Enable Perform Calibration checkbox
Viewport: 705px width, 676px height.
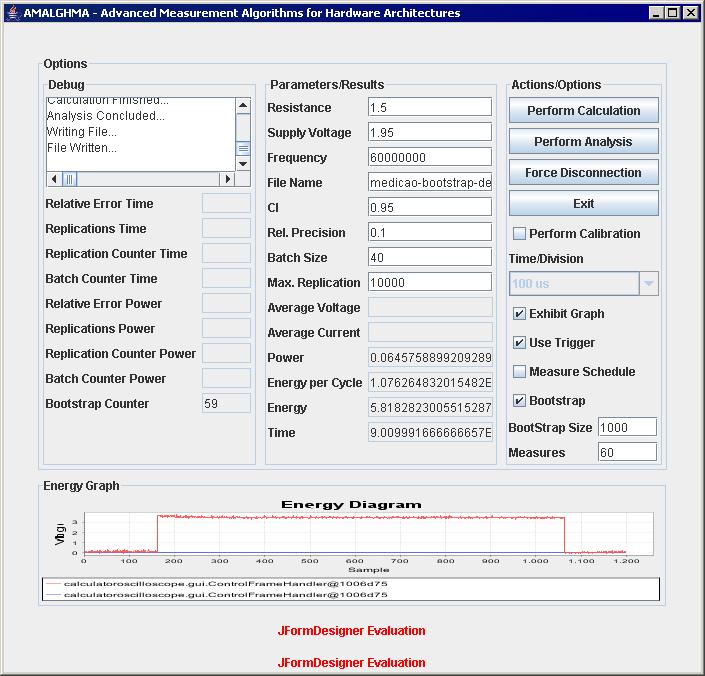[519, 233]
